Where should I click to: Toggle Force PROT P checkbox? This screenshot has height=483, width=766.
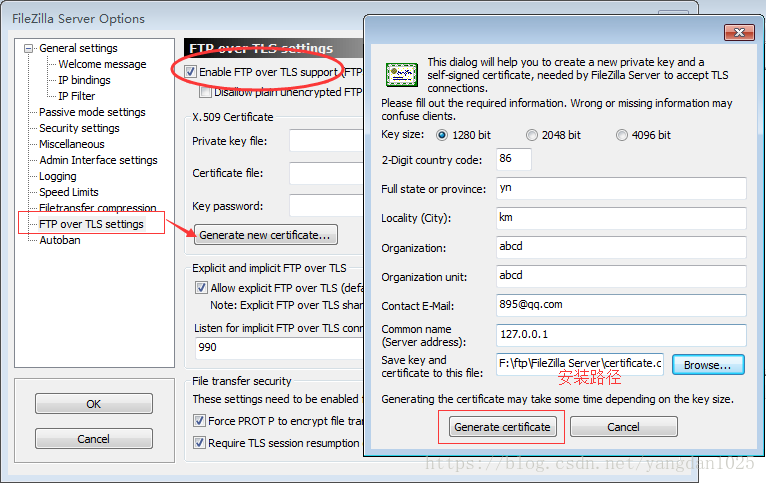[199, 420]
